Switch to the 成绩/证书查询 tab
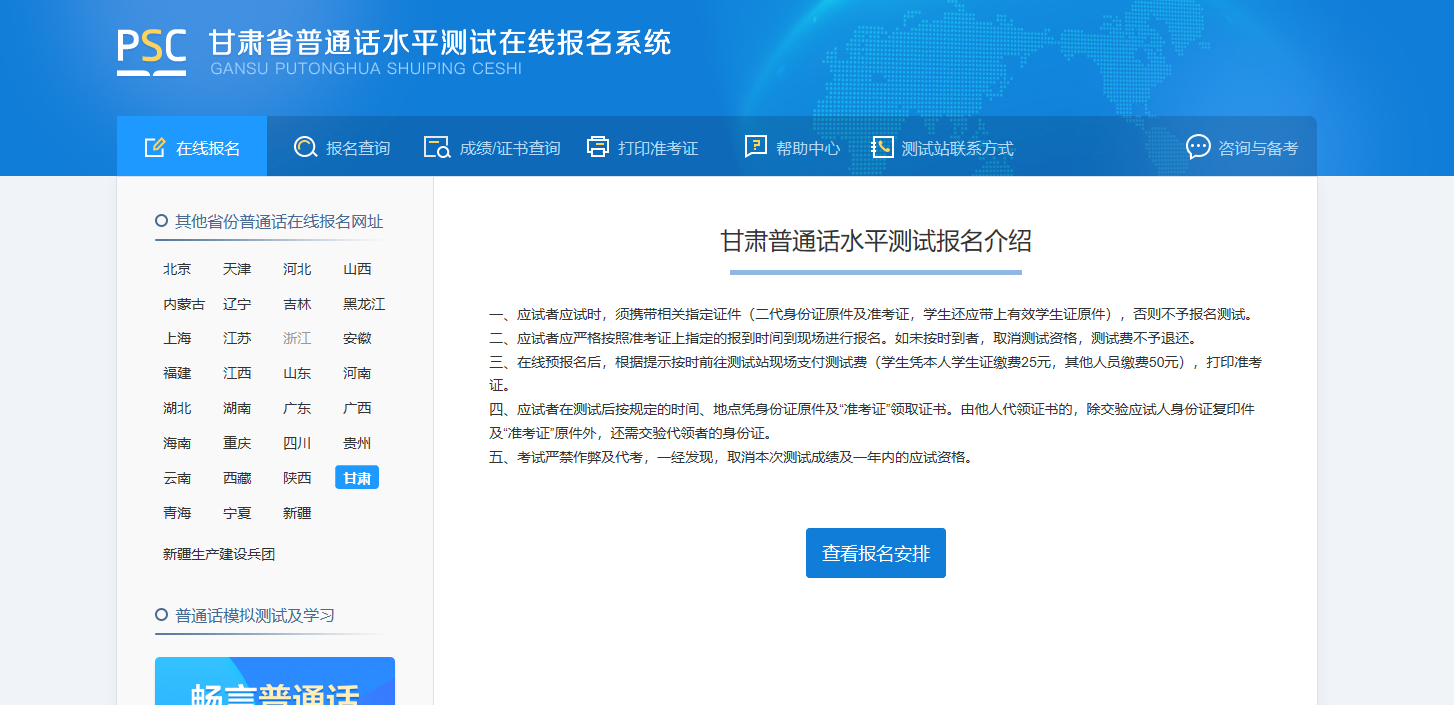 tap(509, 148)
